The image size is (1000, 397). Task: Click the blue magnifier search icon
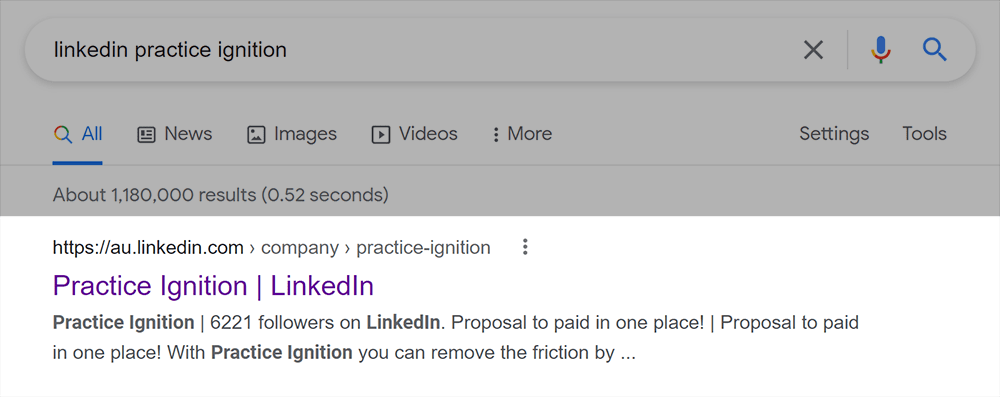tap(934, 49)
